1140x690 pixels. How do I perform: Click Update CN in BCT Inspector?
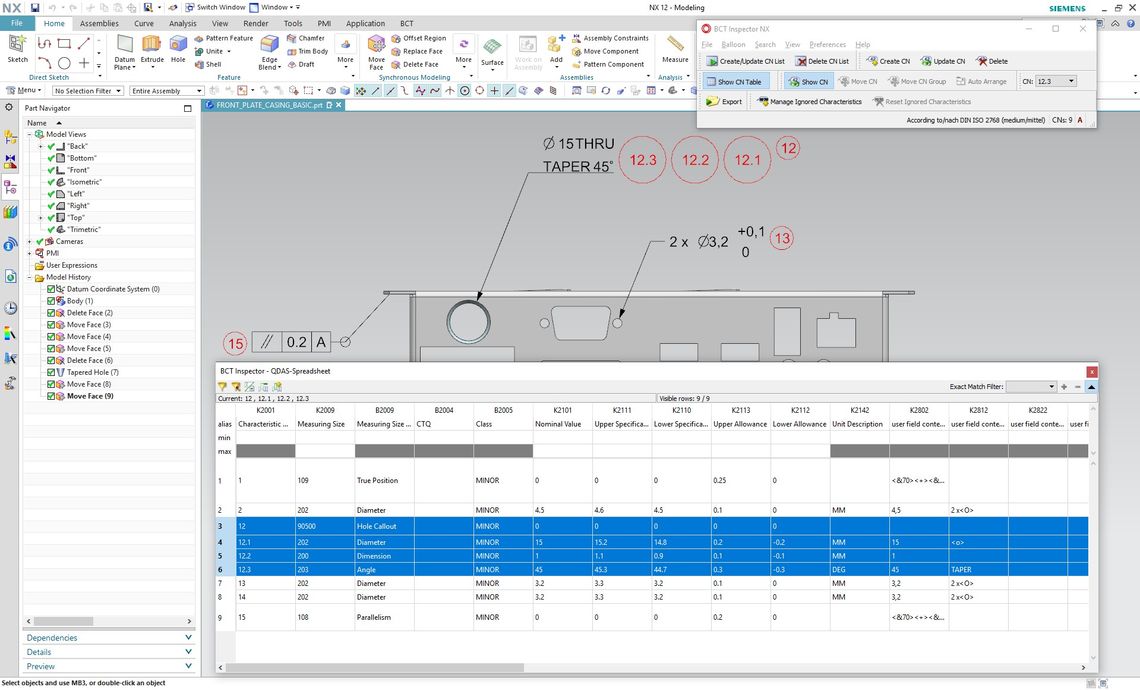coord(943,61)
